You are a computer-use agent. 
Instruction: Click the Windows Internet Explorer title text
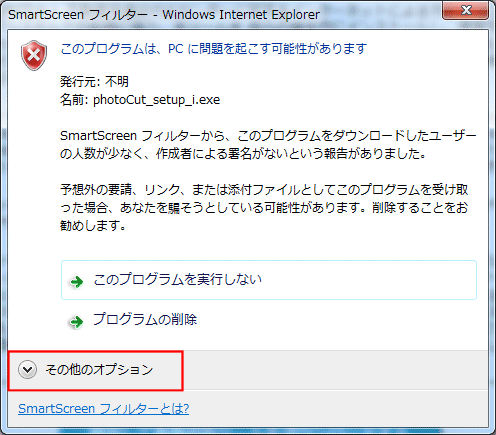click(x=241, y=15)
